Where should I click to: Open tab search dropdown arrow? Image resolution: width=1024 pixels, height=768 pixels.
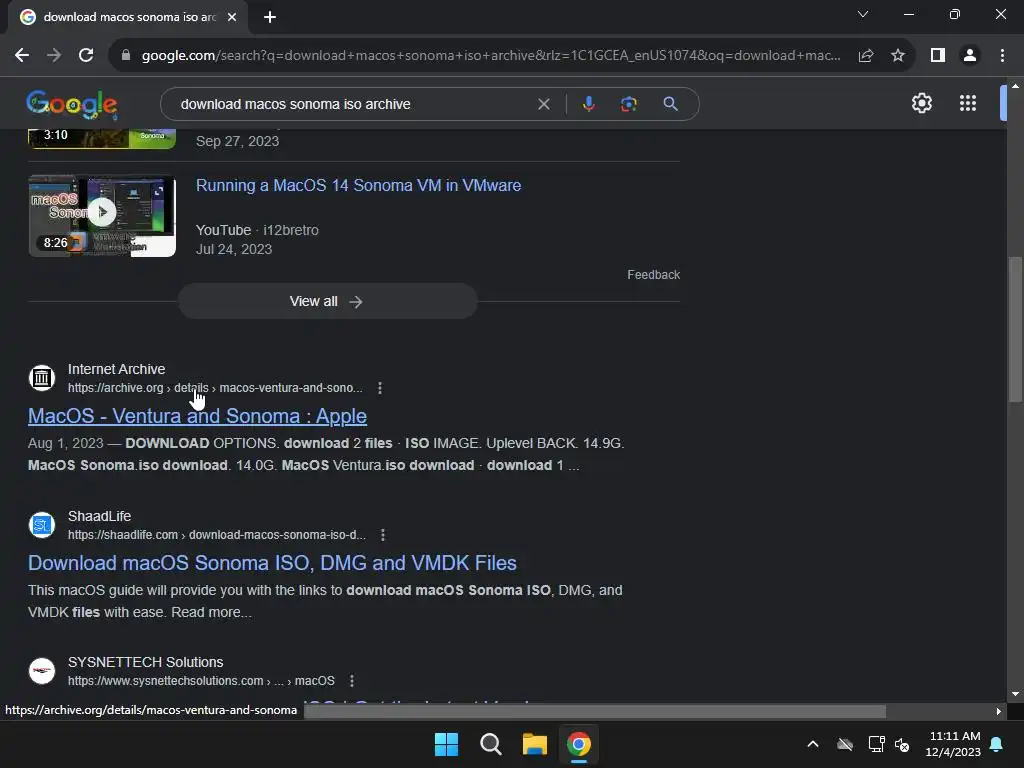(863, 14)
